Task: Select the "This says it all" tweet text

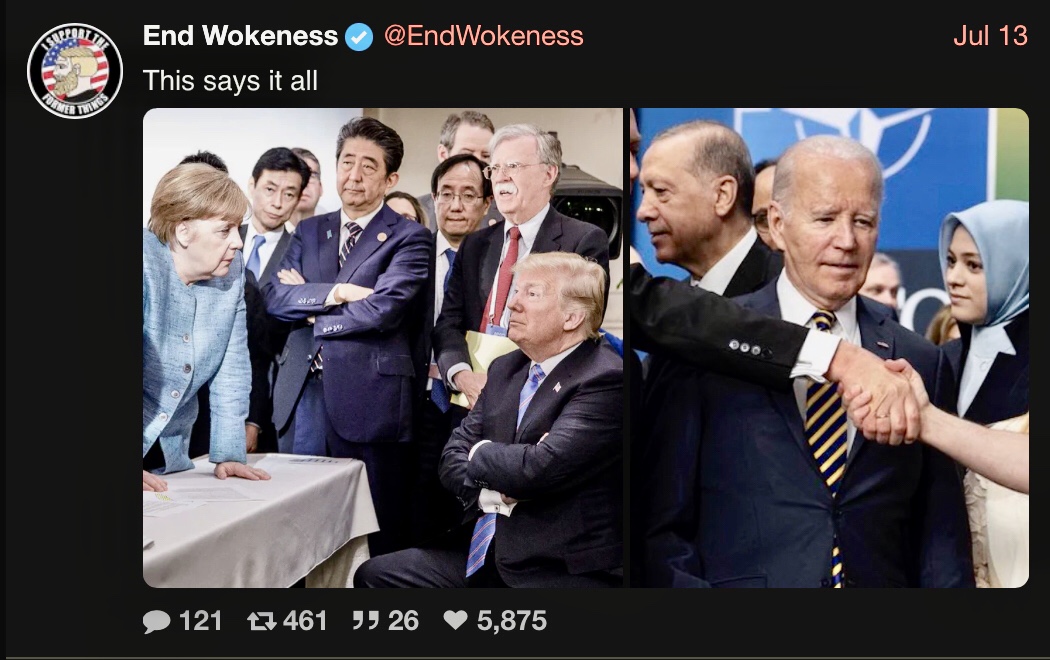Action: pyautogui.click(x=230, y=81)
